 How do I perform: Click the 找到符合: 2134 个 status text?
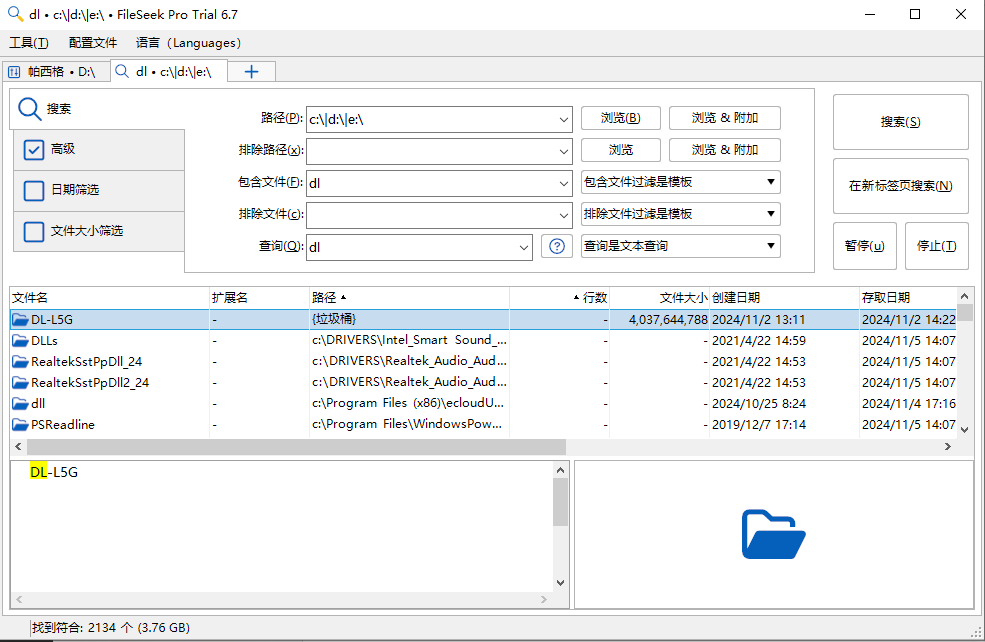(111, 628)
